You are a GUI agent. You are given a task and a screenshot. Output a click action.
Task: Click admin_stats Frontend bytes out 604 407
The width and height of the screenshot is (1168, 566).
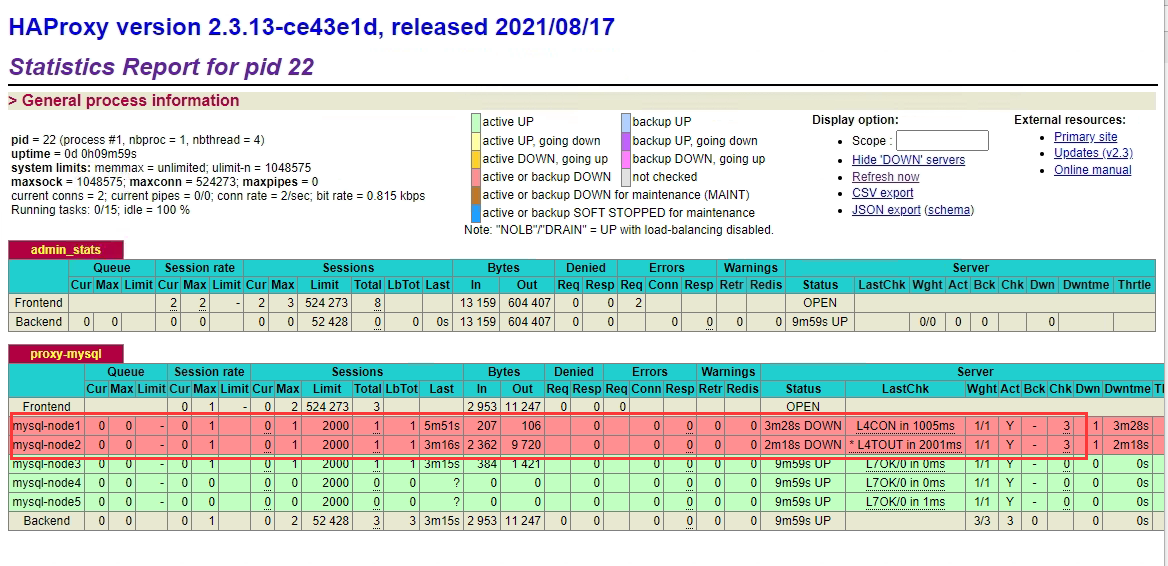pos(530,302)
